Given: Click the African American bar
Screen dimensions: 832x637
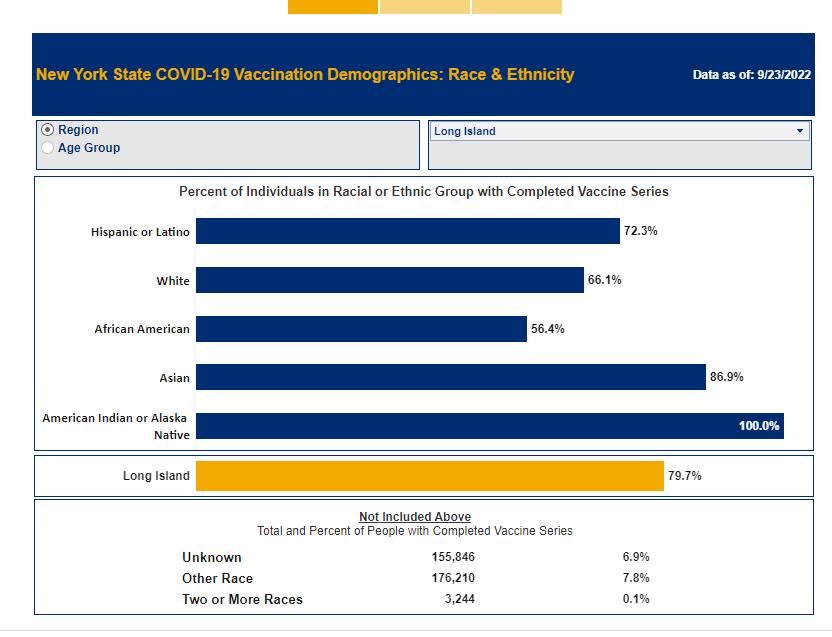Looking at the screenshot, I should tap(361, 329).
